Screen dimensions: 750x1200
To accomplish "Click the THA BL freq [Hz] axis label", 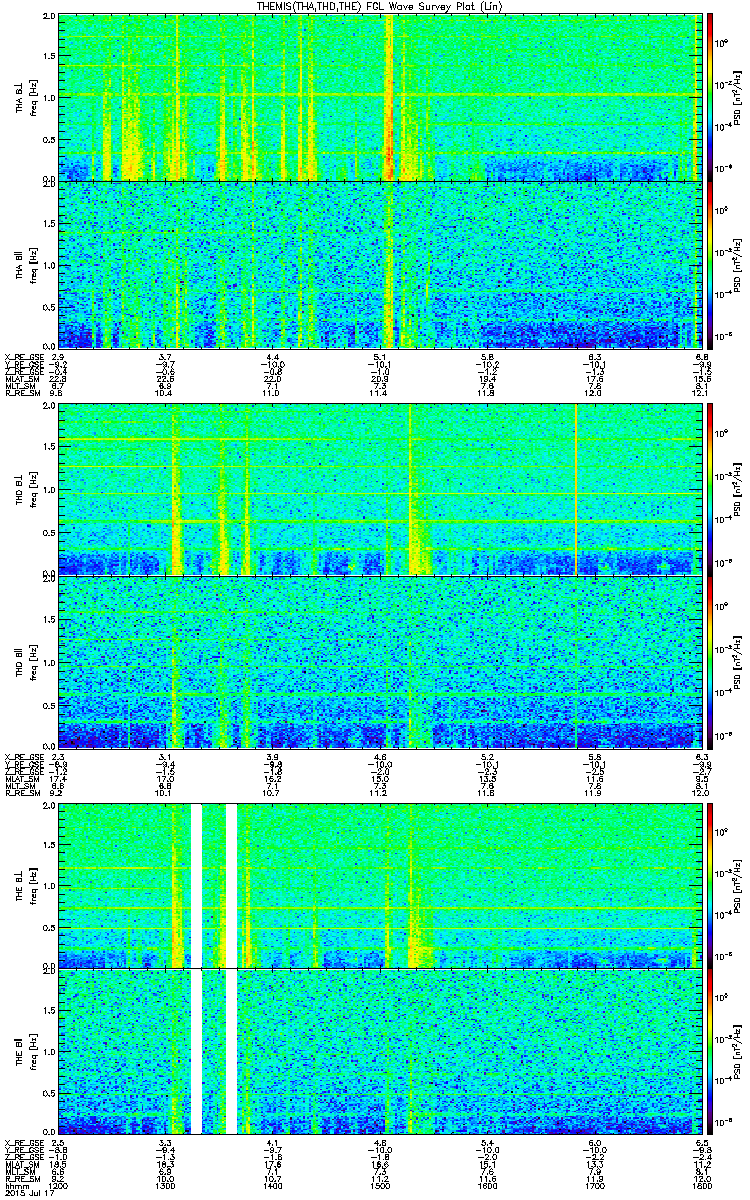I will click(x=32, y=97).
